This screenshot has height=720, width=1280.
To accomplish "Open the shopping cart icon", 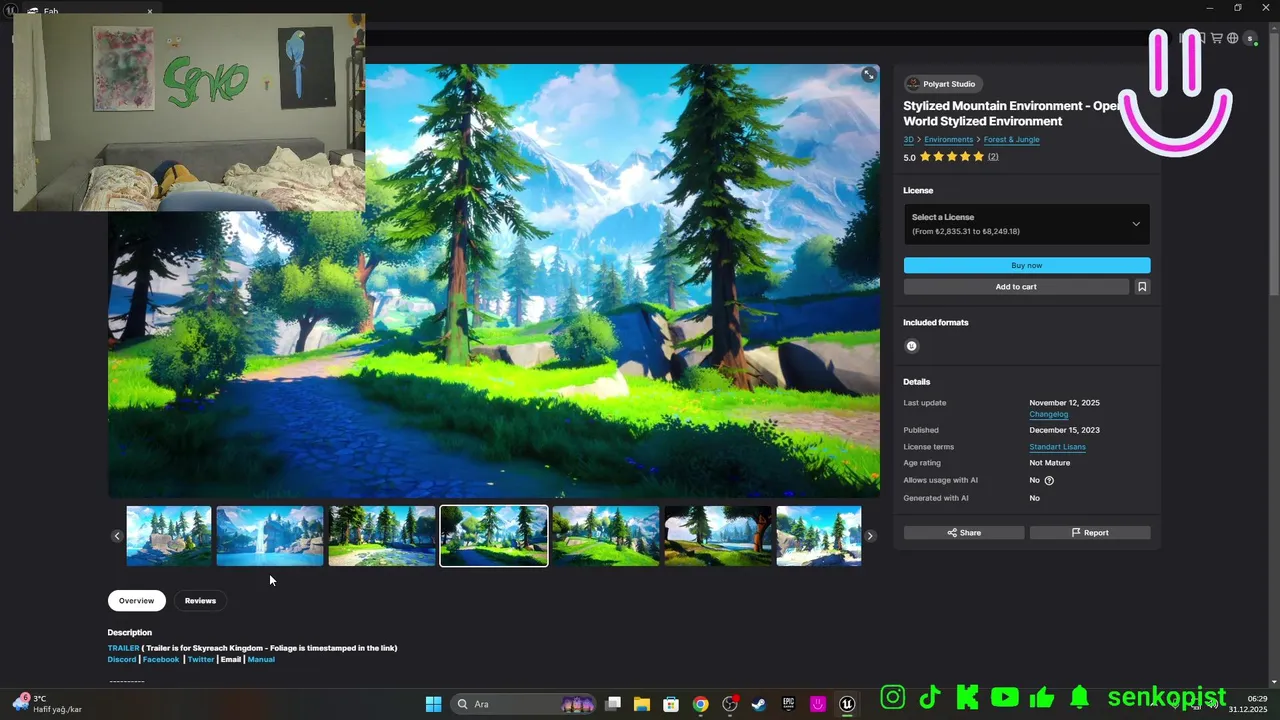I will coord(1217,38).
